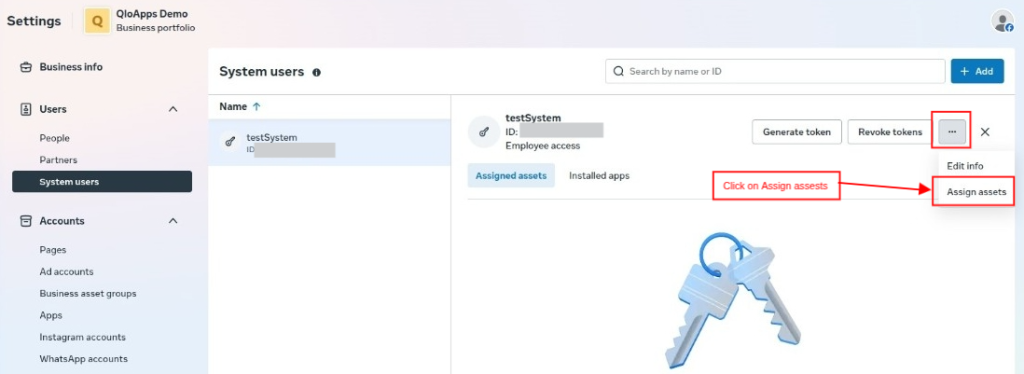Open the three-dot more options button
The width and height of the screenshot is (1024, 374).
point(952,132)
